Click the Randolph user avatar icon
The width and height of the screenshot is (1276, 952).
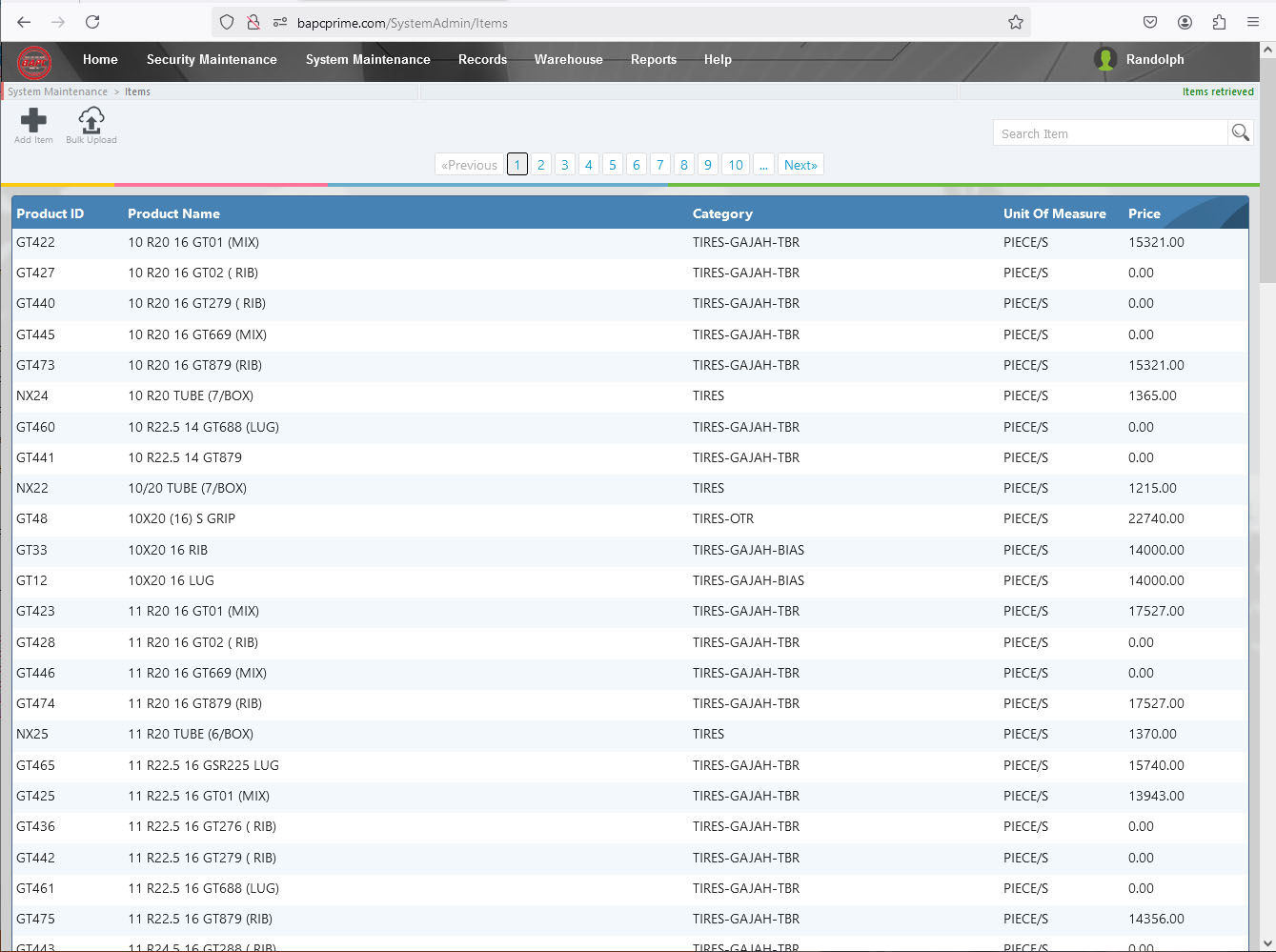tap(1105, 59)
